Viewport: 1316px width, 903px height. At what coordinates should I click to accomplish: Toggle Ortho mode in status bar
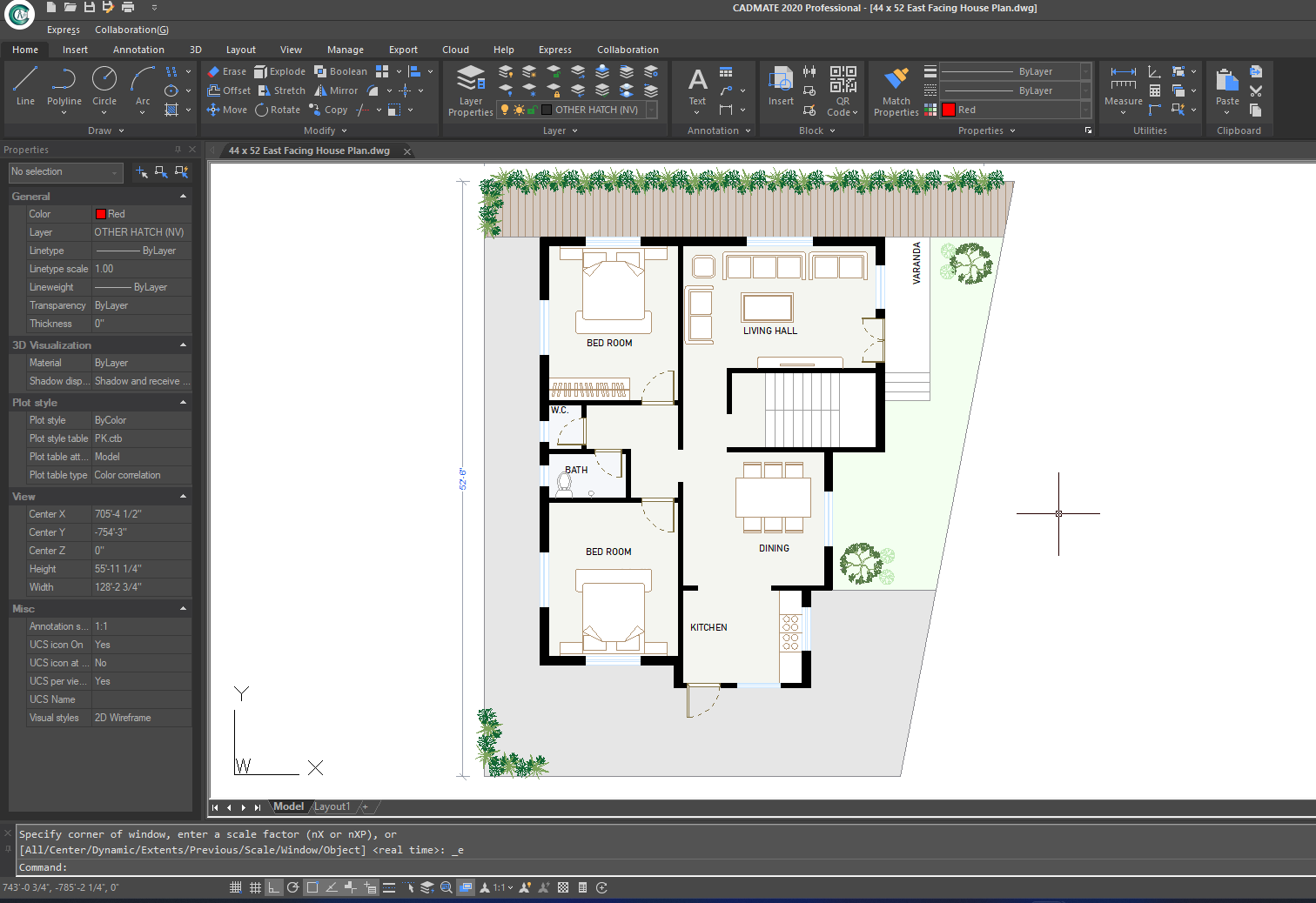click(x=273, y=887)
